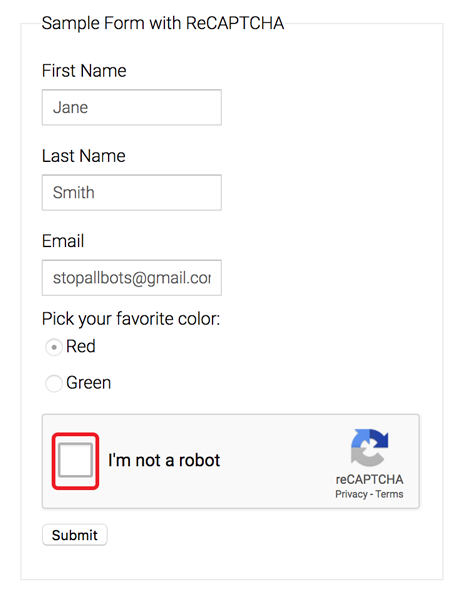Check the I'm not a robot checkbox
Image resolution: width=467 pixels, height=600 pixels.
(75, 461)
